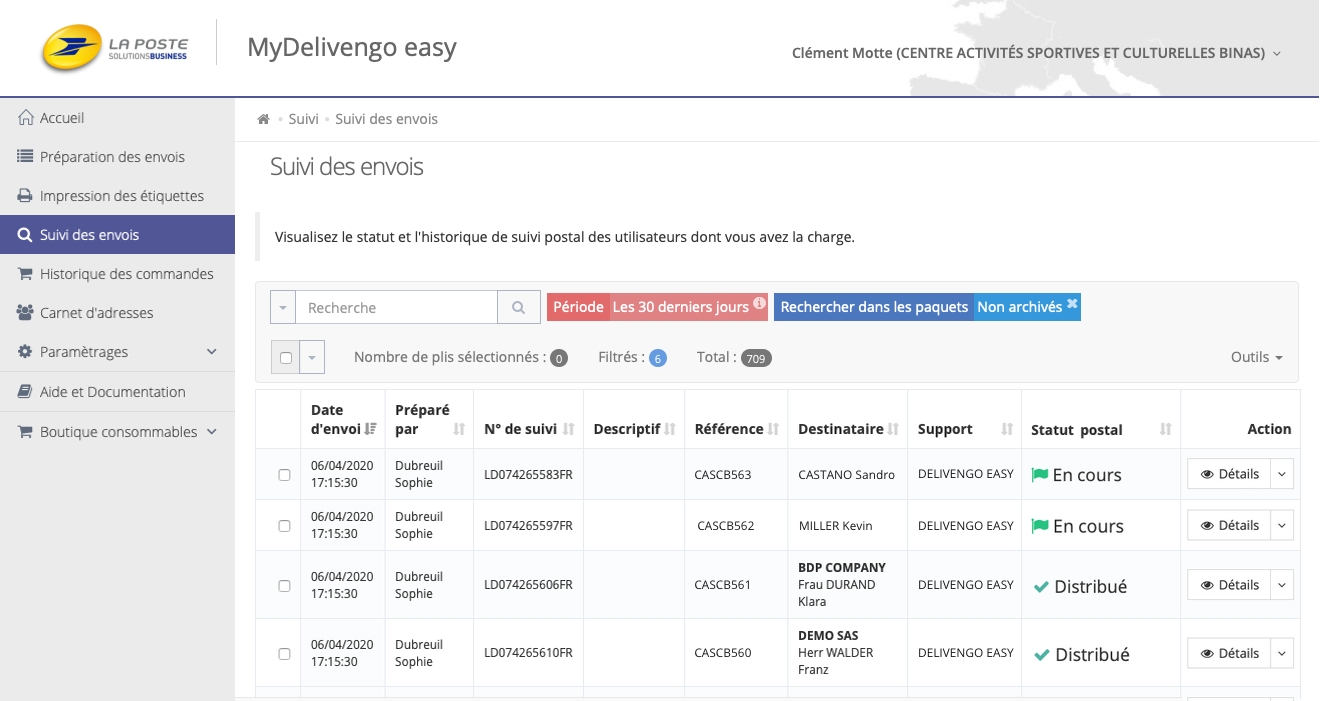1323x701 pixels.
Task: Click the Total count badge 709
Action: click(x=756, y=358)
